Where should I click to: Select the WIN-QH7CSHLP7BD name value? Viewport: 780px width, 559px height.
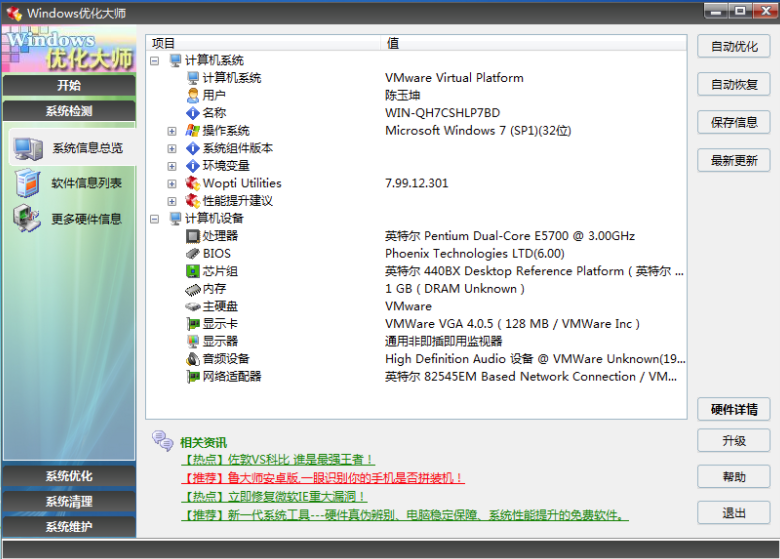coord(442,113)
